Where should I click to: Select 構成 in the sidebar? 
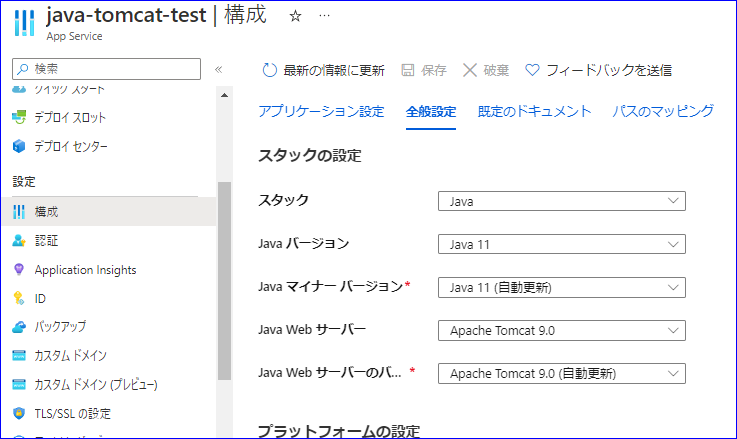109,212
